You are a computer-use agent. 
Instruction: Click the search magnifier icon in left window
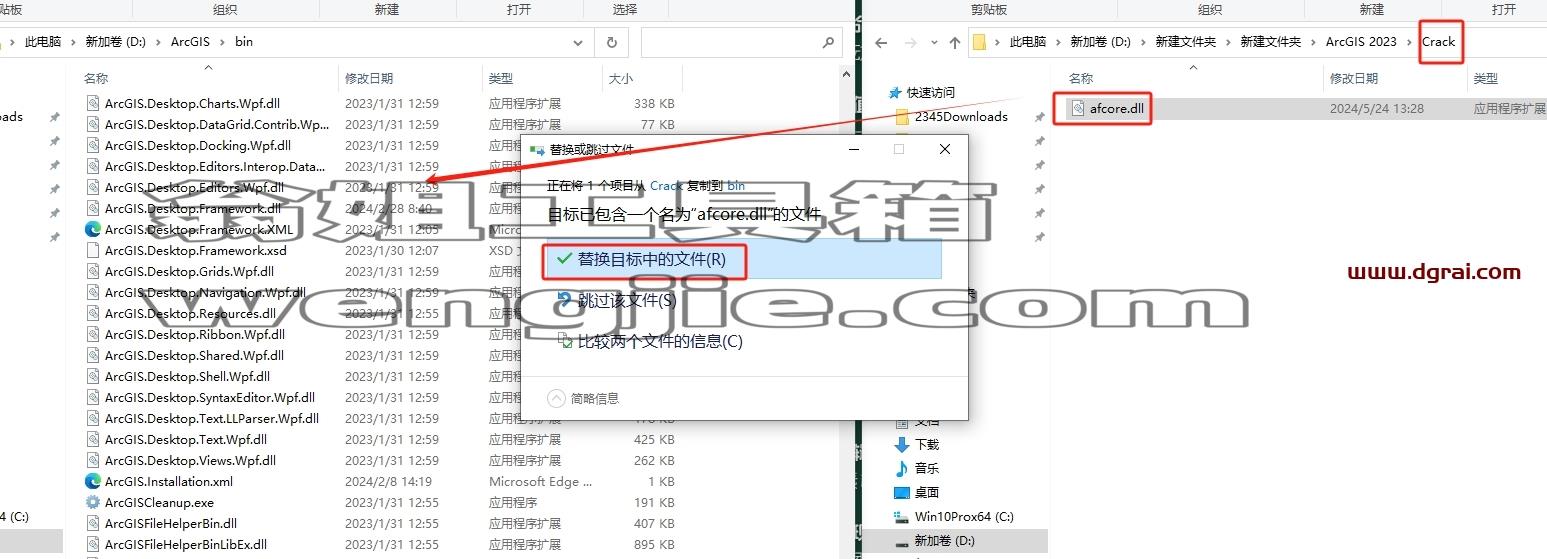[x=828, y=43]
